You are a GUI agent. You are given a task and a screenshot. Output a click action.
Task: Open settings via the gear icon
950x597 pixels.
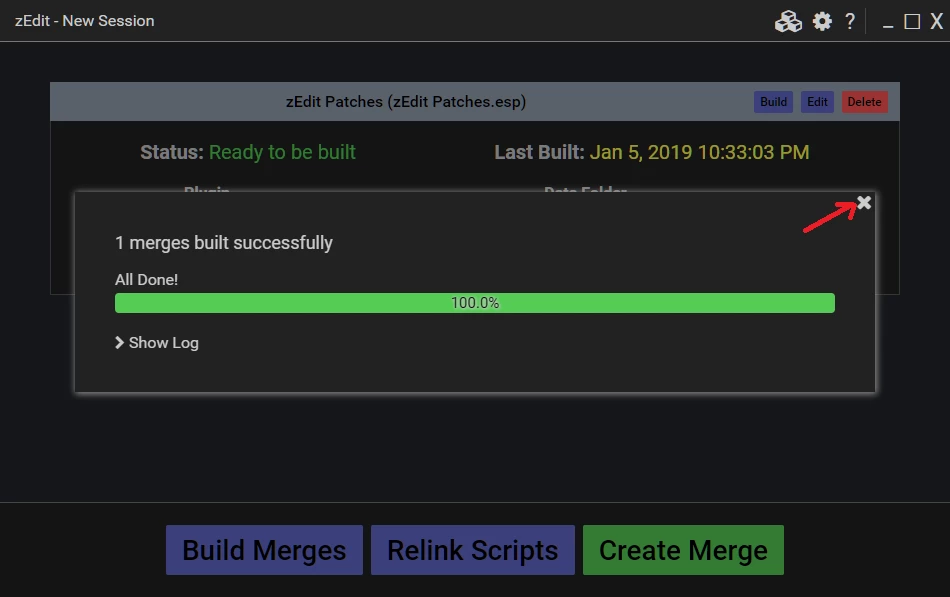(822, 21)
